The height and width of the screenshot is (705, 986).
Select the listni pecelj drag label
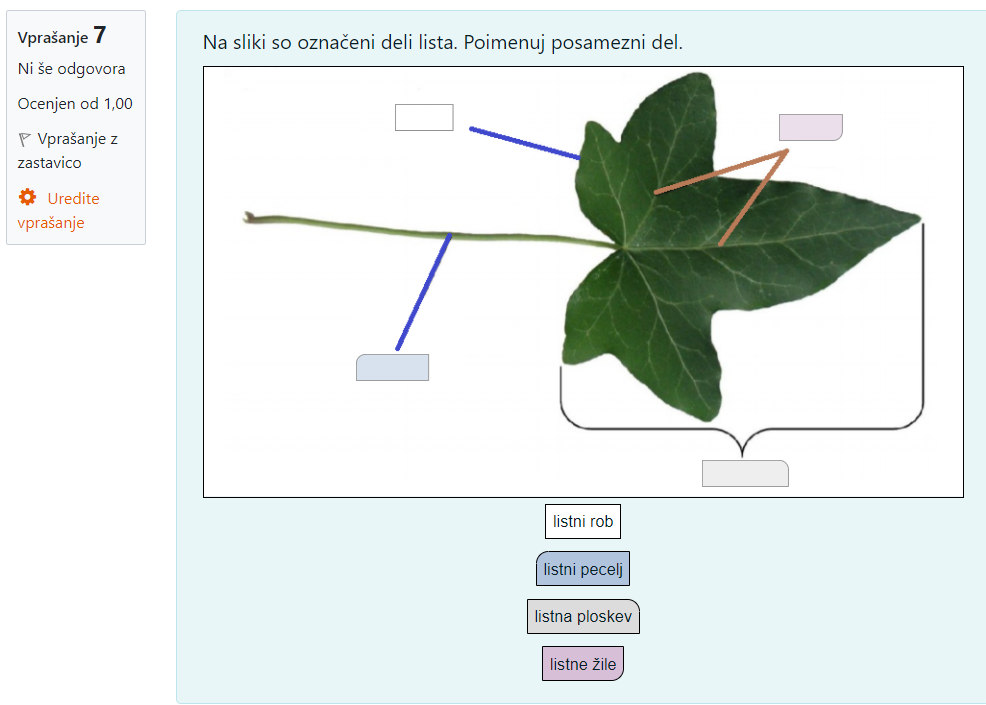[x=583, y=569]
